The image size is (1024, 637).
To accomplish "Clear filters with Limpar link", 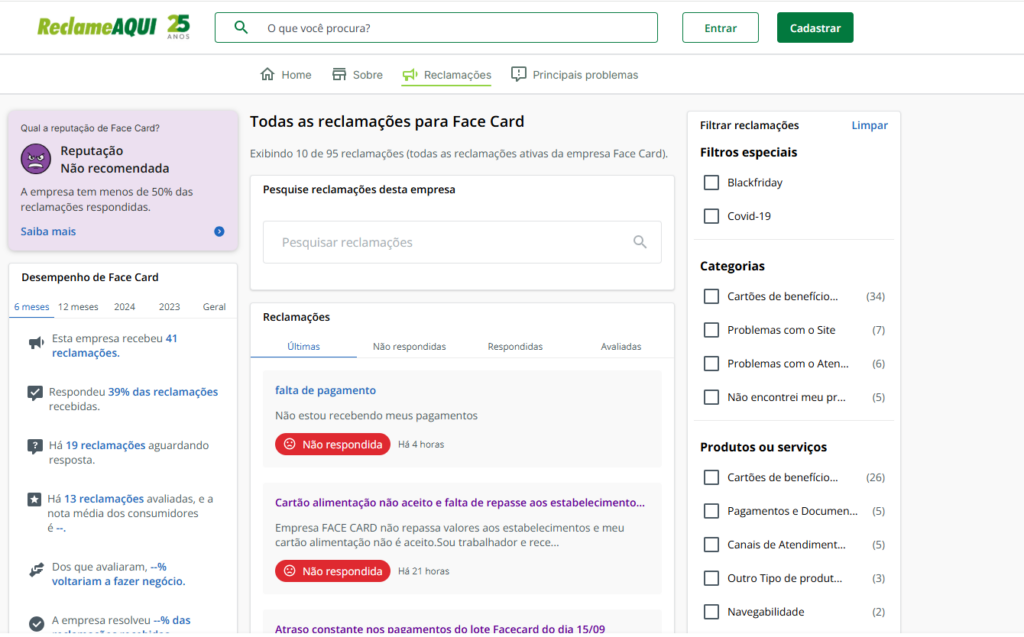I will point(869,125).
